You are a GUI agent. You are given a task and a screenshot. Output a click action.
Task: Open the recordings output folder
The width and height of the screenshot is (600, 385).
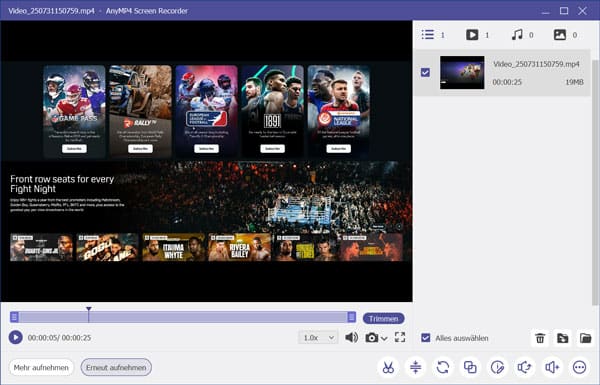pos(585,338)
